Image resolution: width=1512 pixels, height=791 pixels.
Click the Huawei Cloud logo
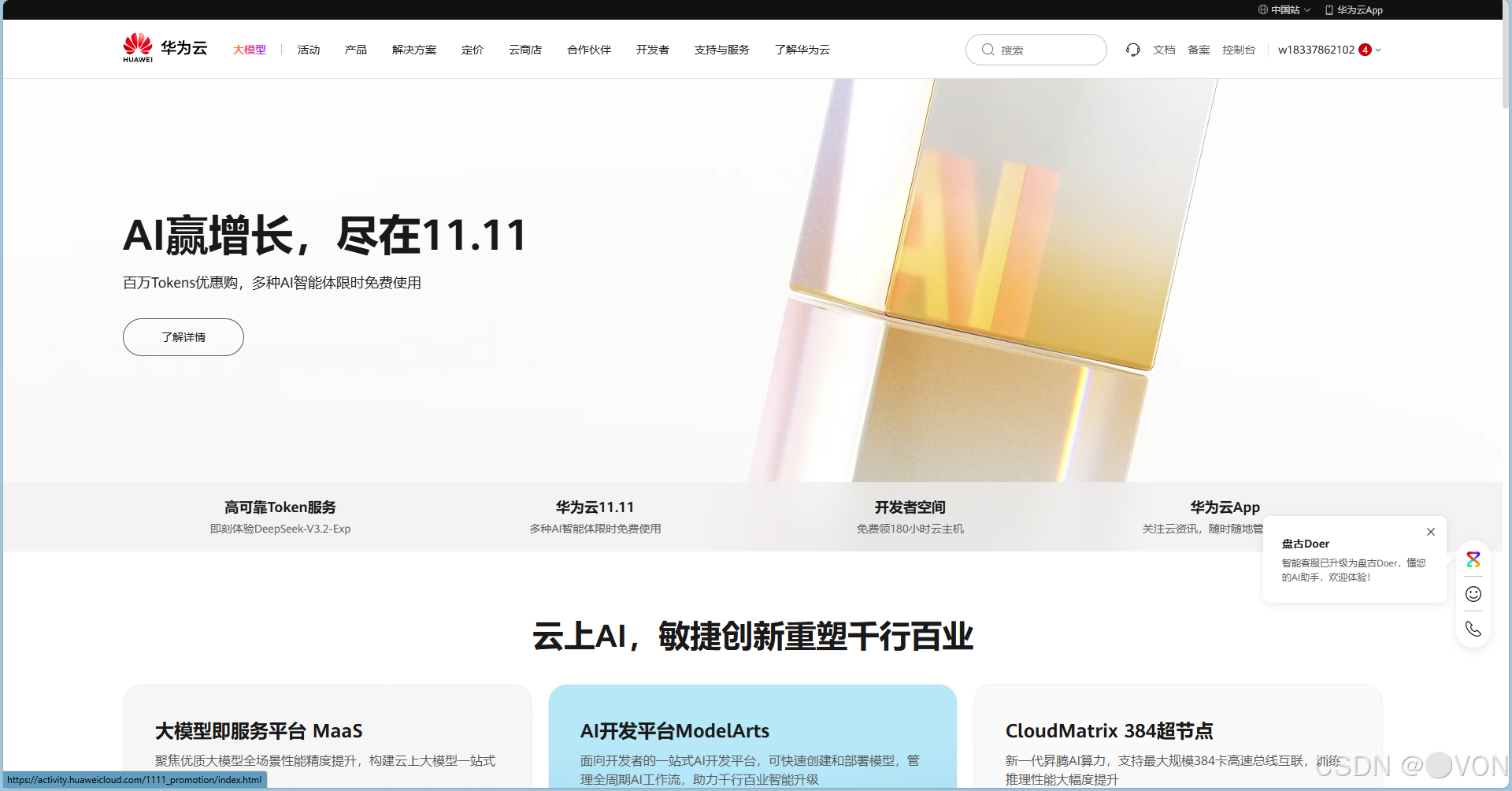[163, 48]
